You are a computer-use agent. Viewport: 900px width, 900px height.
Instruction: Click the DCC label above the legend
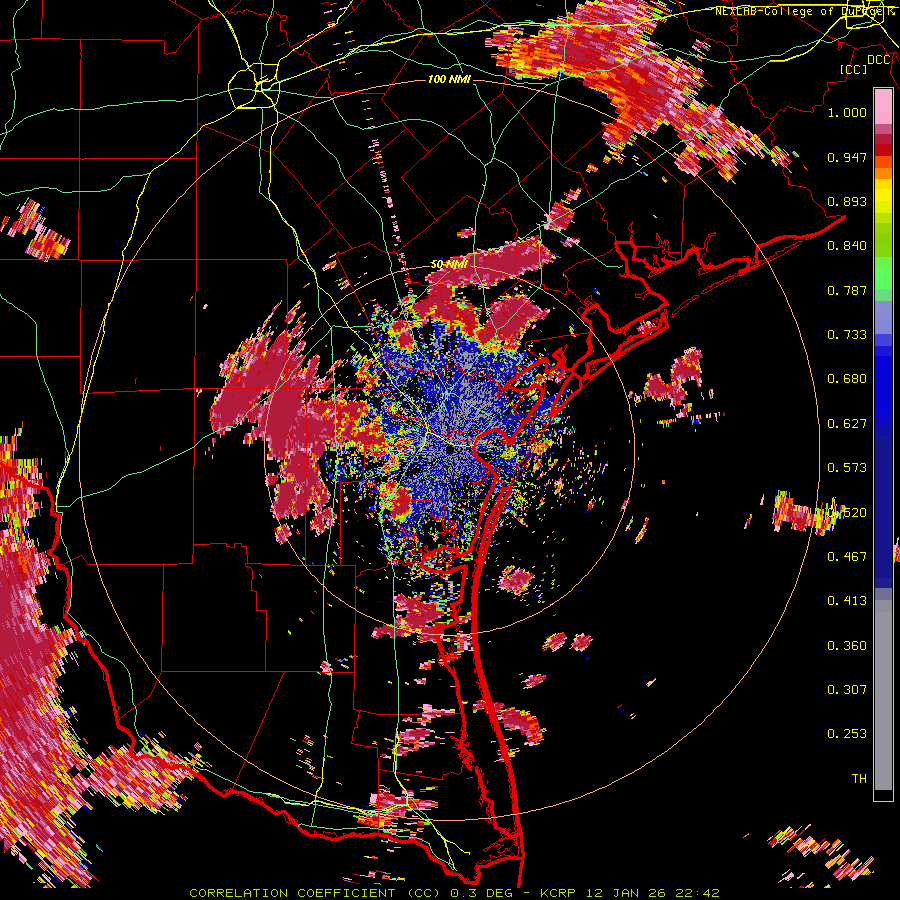click(878, 60)
